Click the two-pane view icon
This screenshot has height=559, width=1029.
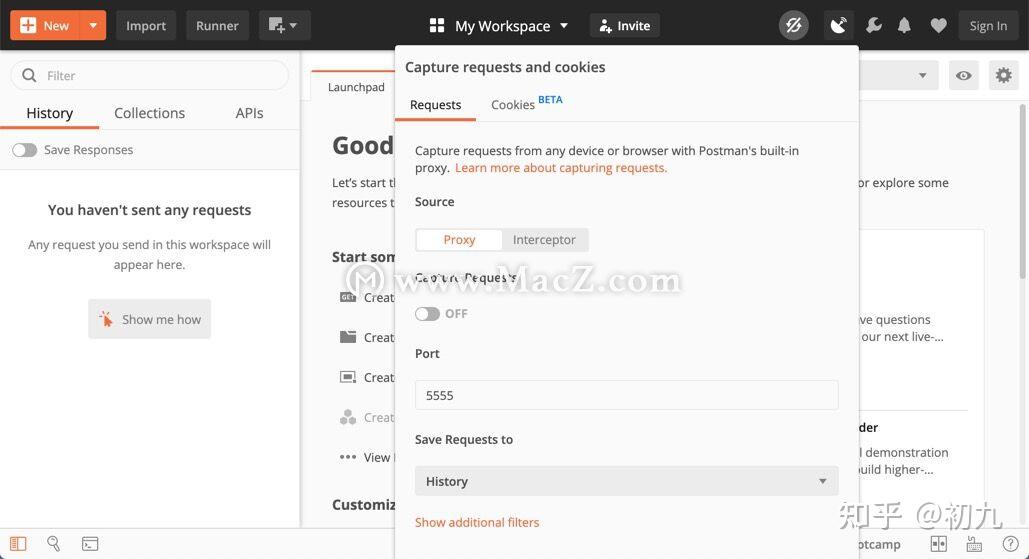[939, 544]
